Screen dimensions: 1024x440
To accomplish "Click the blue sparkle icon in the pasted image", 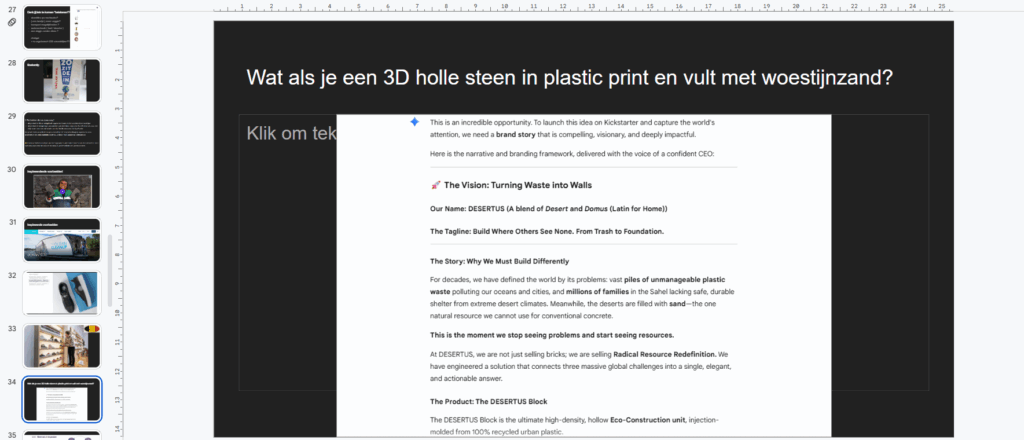I will (x=414, y=121).
